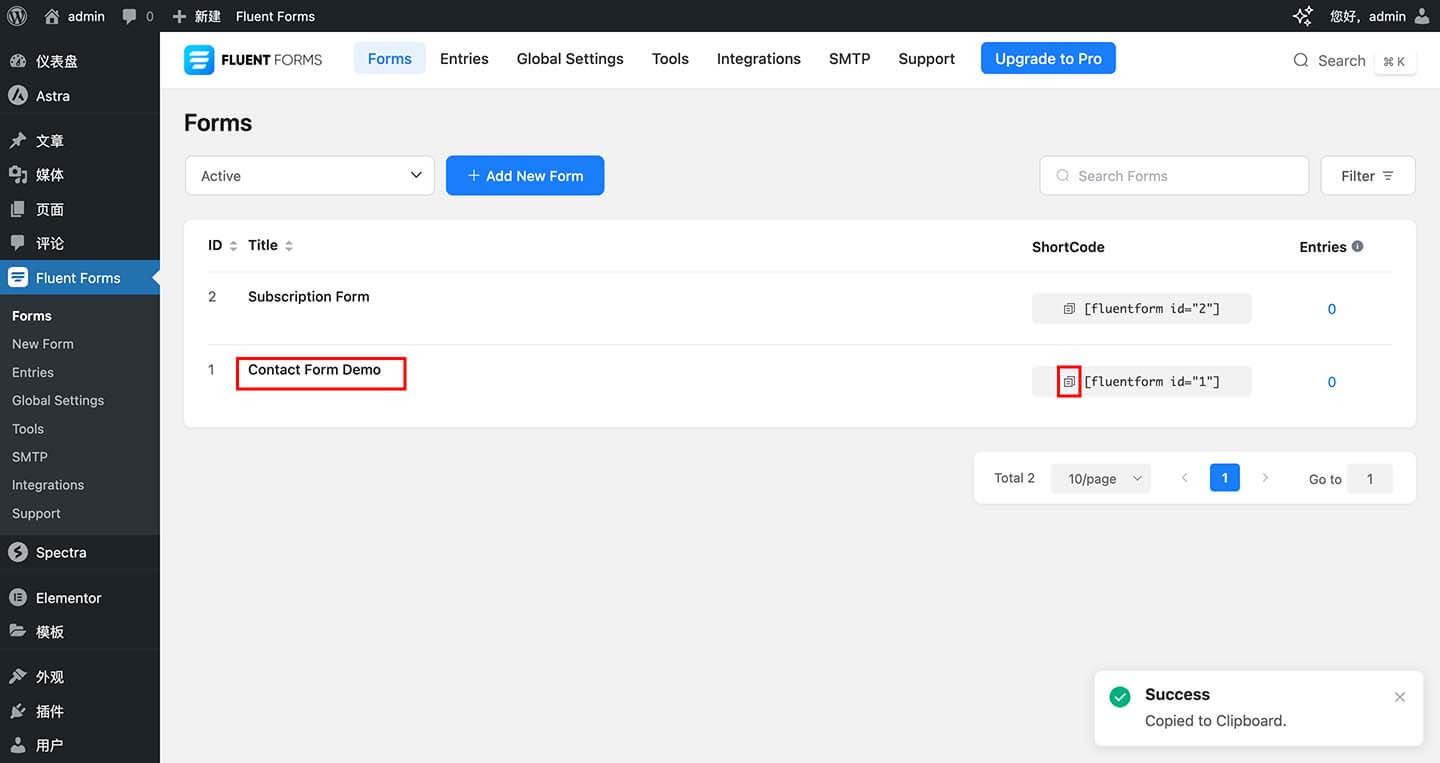Open the global Search ⌘K box
This screenshot has height=763, width=1440.
pyautogui.click(x=1354, y=61)
